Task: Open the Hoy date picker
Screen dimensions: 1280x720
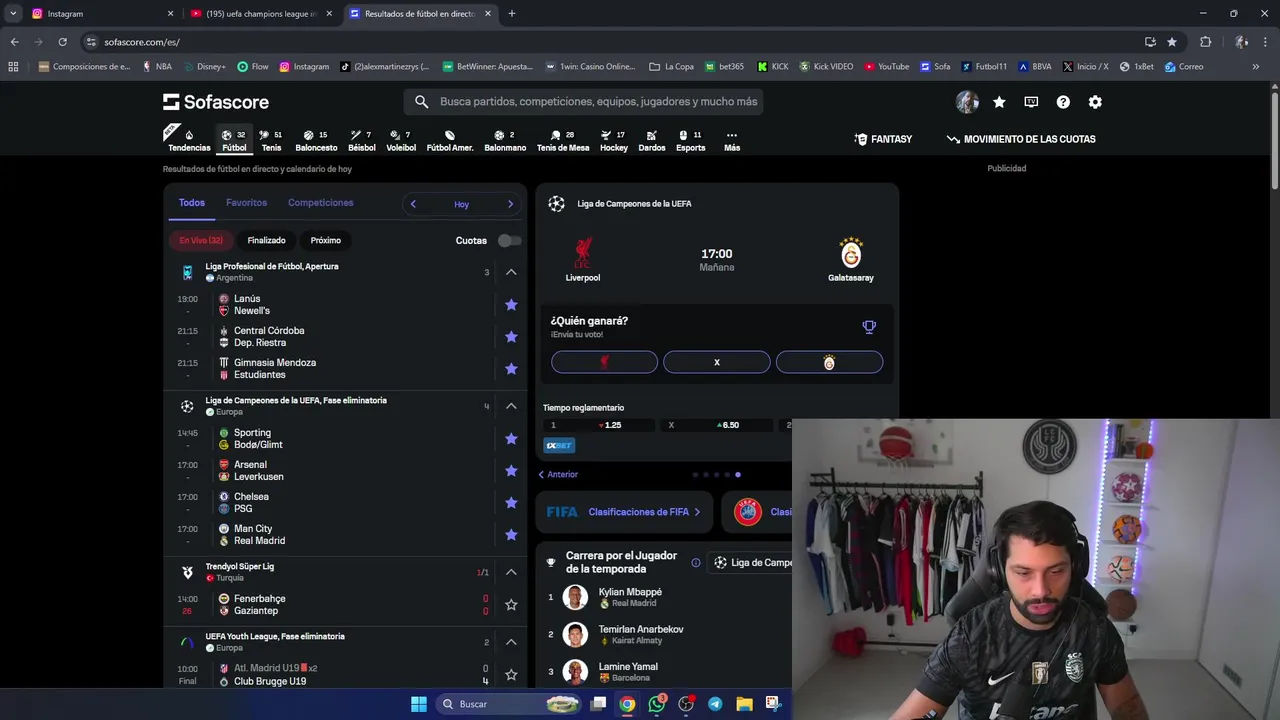Action: pyautogui.click(x=461, y=204)
